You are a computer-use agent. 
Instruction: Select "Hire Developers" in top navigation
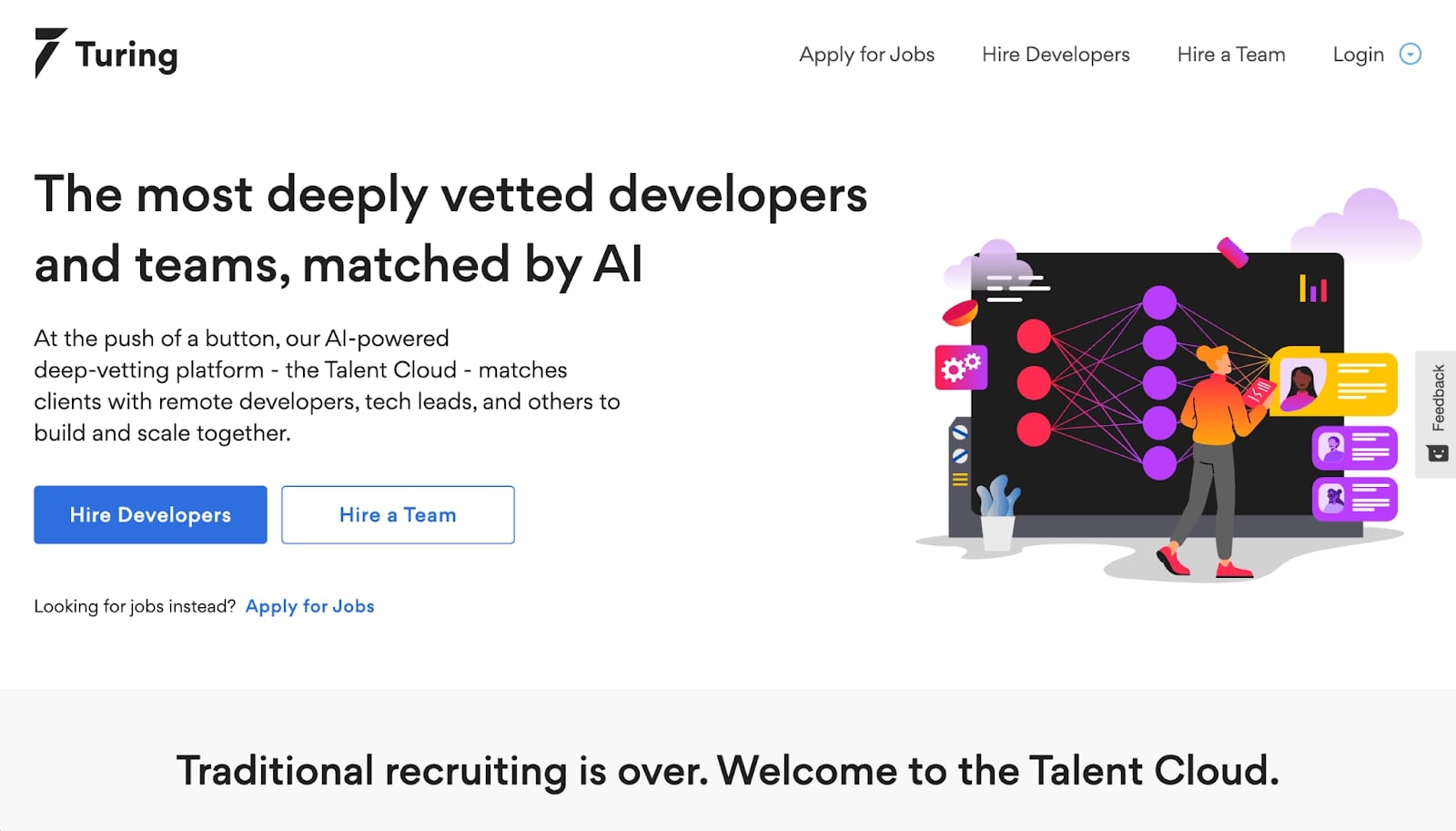click(x=1055, y=55)
